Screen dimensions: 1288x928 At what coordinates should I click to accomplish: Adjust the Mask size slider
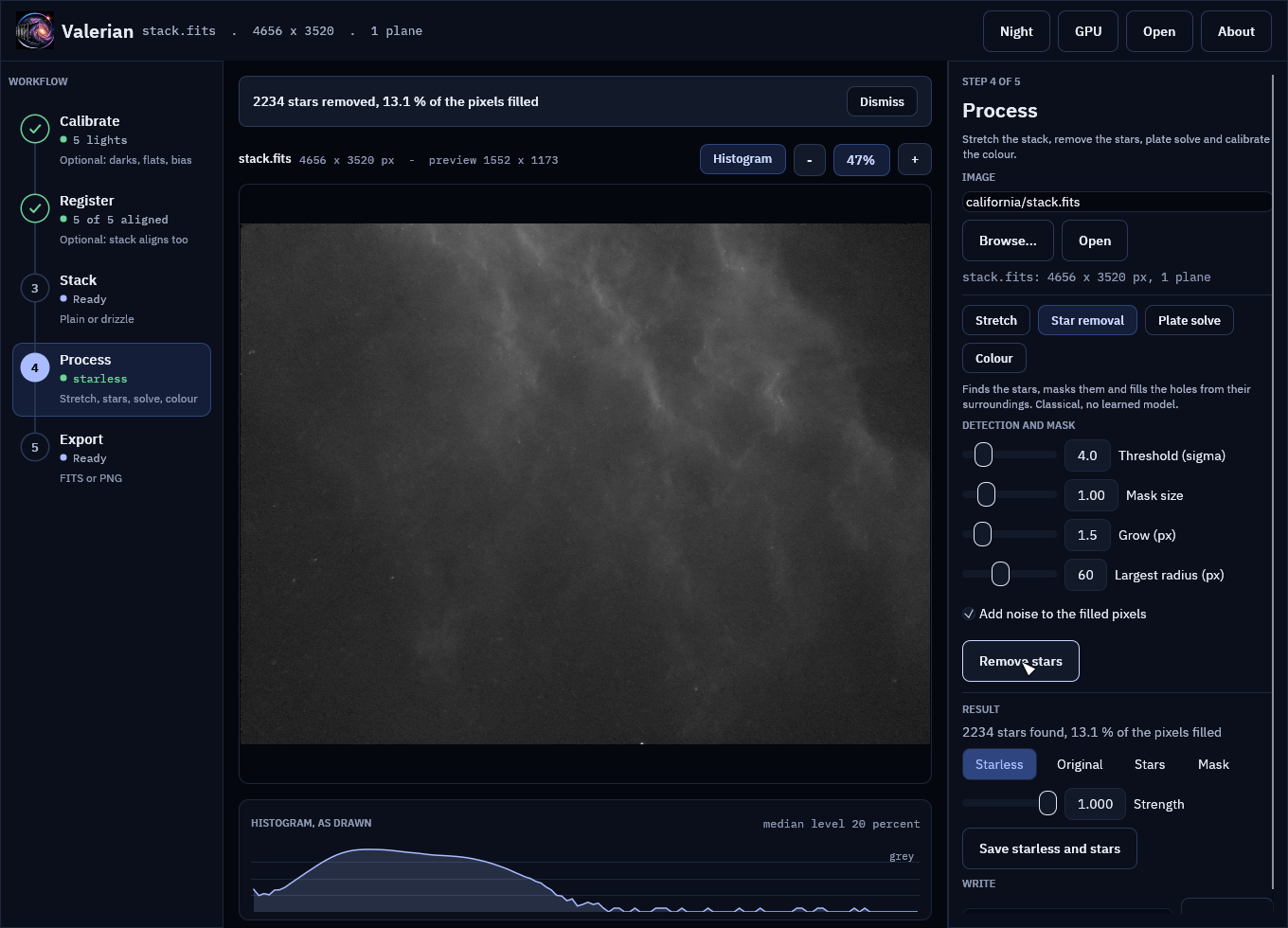1010,494
